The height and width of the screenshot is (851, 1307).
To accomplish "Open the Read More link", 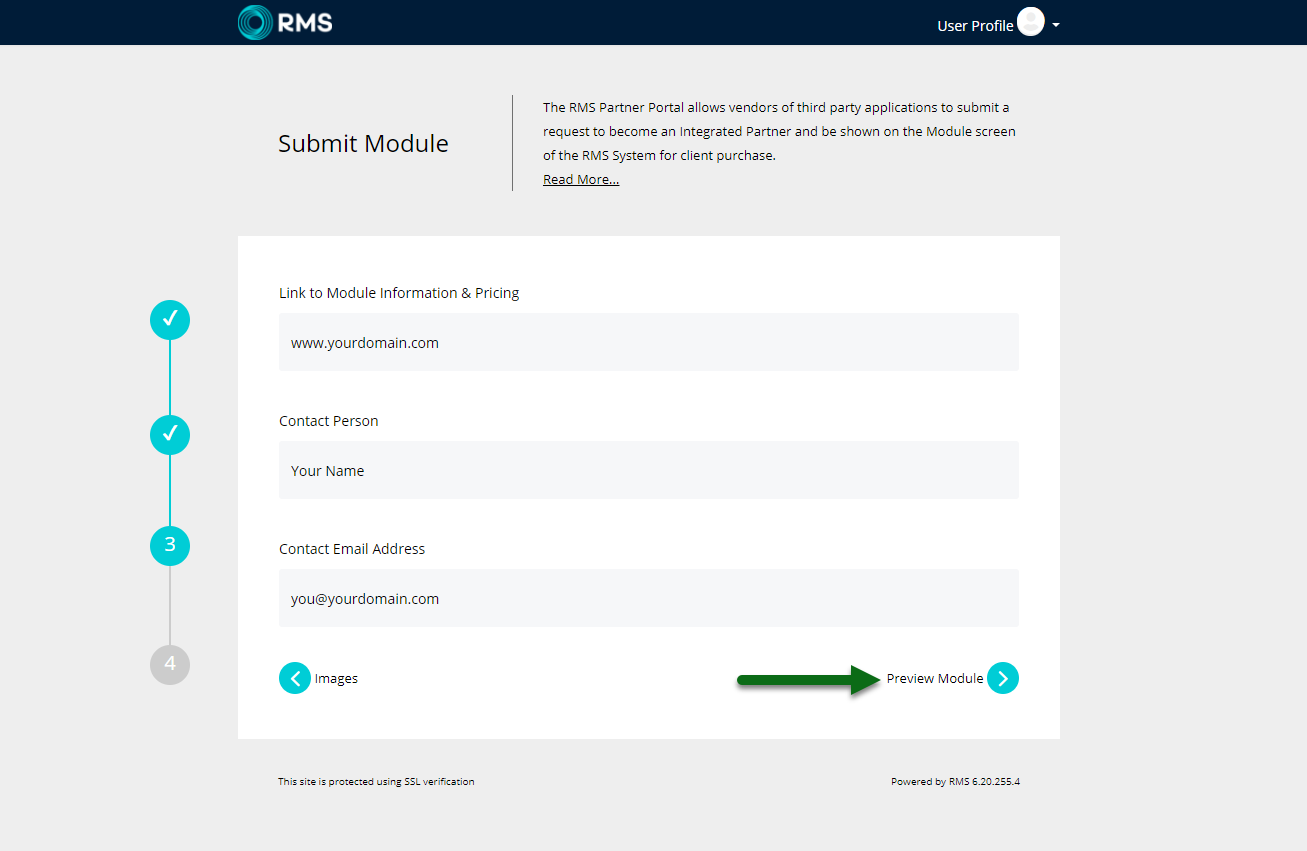I will 581,180.
